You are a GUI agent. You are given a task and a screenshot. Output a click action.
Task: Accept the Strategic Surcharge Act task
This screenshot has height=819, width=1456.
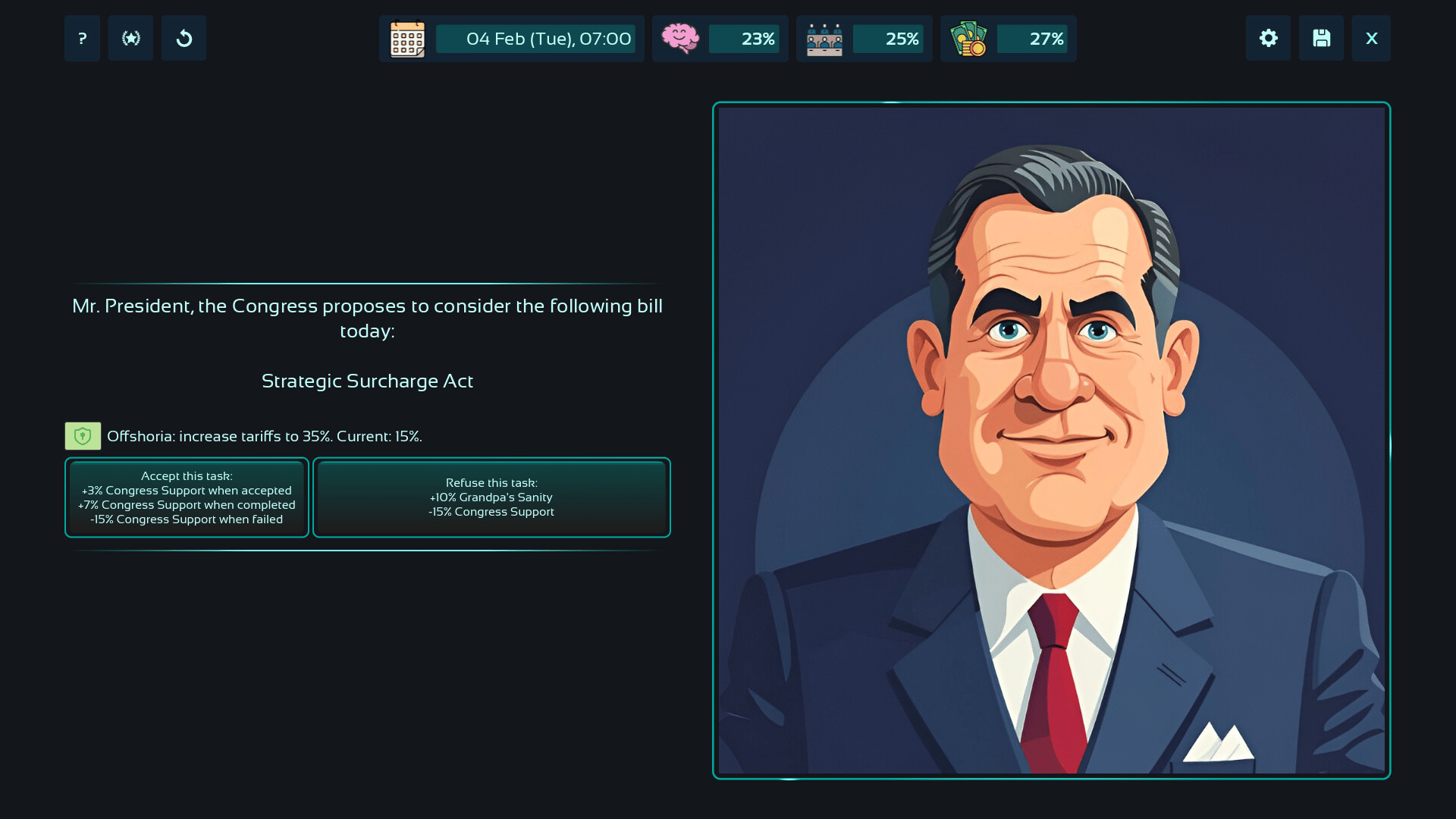tap(187, 497)
